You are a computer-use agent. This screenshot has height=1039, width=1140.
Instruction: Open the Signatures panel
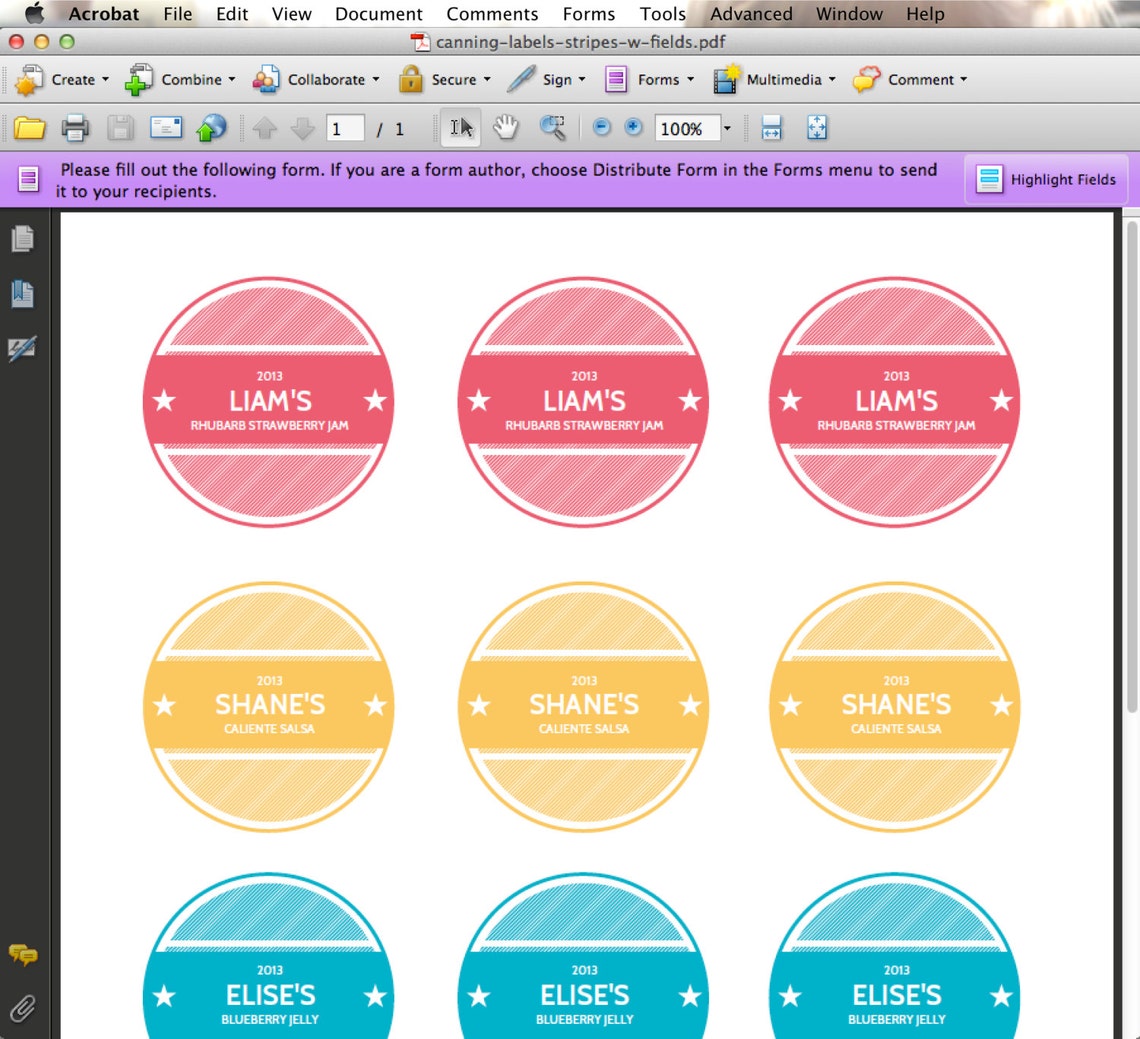point(22,349)
